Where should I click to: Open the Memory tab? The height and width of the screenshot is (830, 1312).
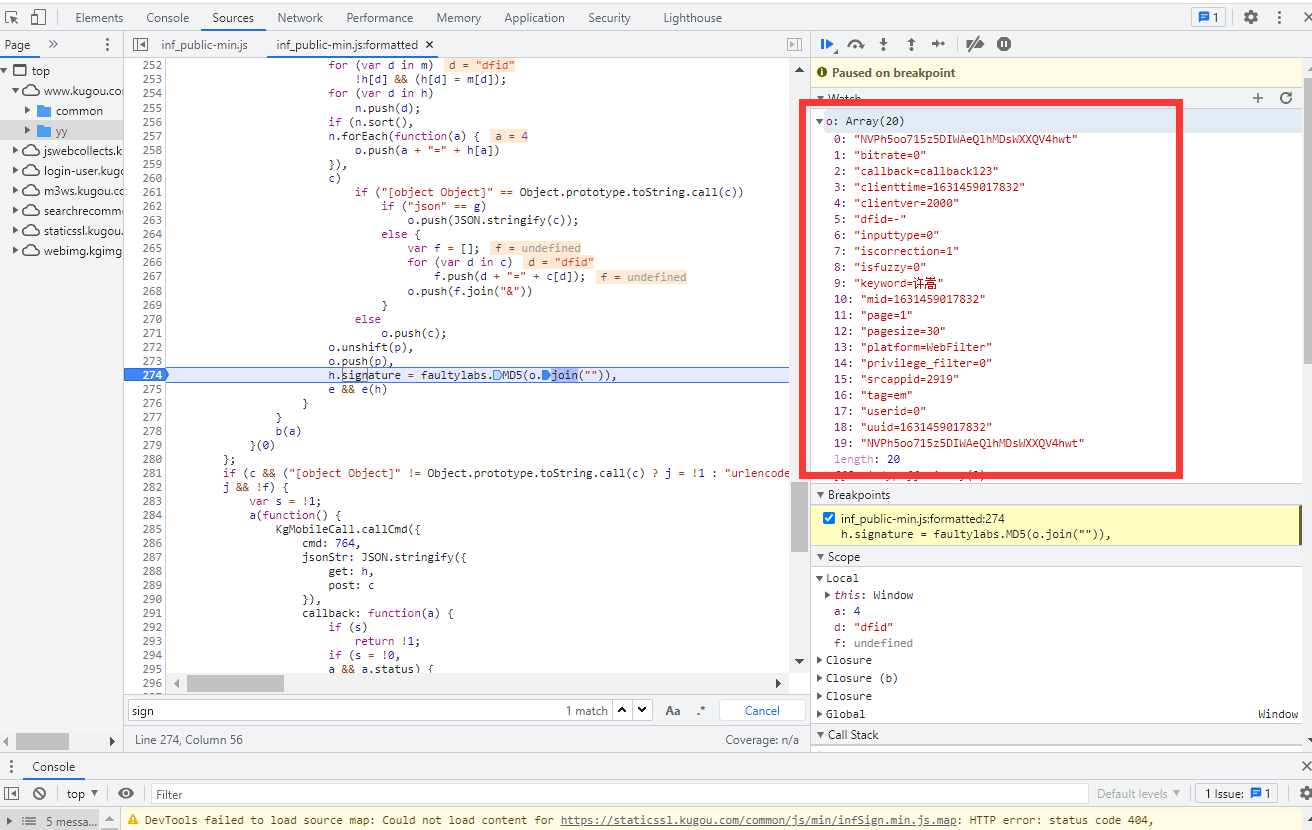point(459,17)
